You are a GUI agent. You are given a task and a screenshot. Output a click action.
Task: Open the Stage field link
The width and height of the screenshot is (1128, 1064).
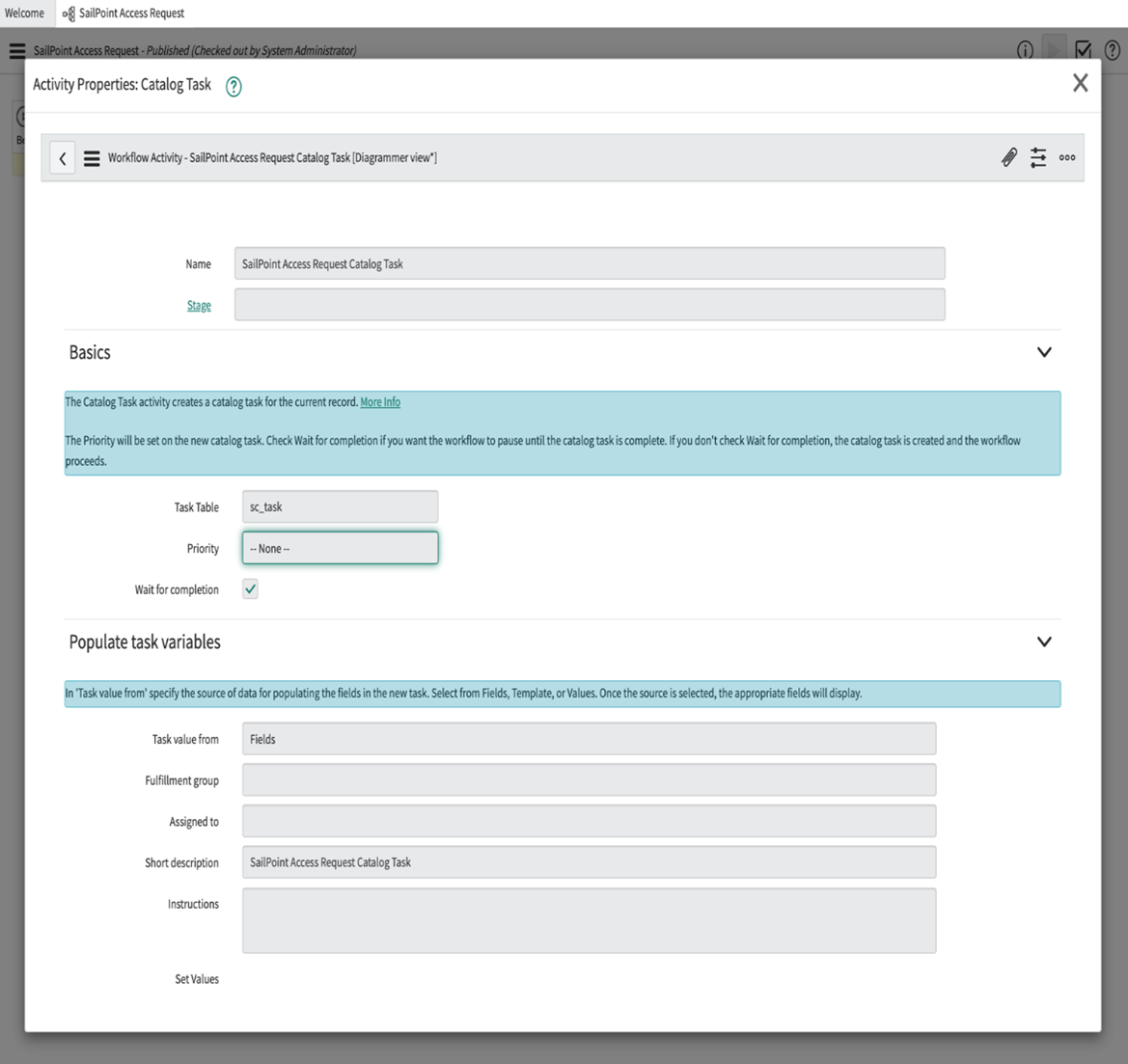(x=200, y=306)
